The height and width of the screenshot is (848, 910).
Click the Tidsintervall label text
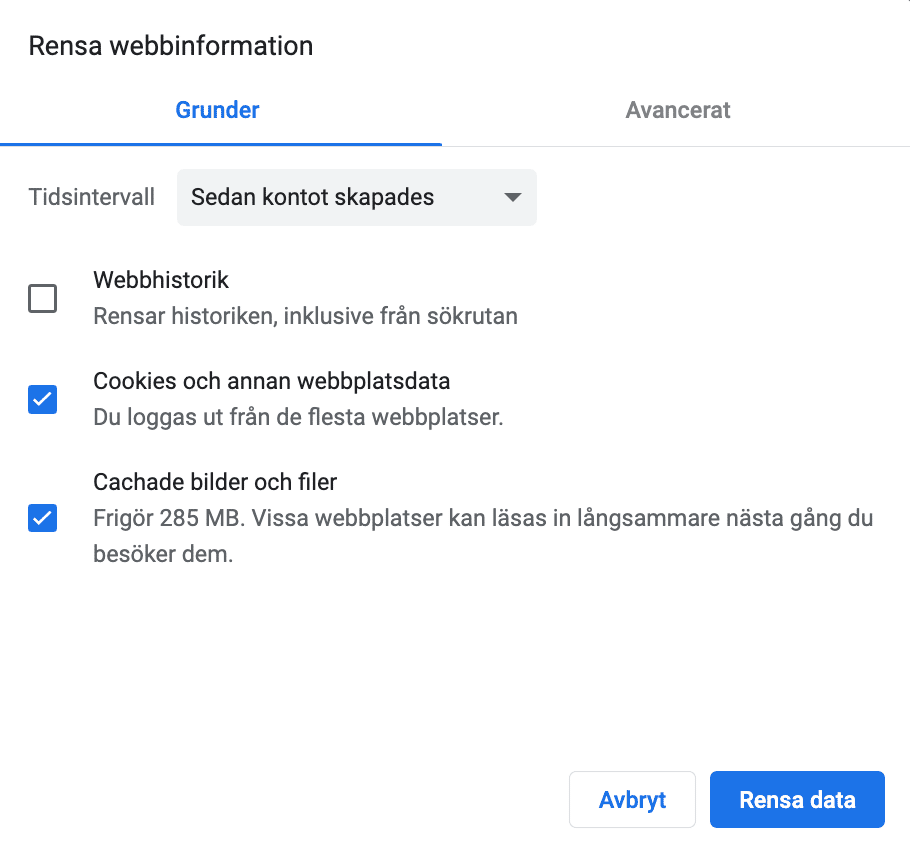(92, 197)
